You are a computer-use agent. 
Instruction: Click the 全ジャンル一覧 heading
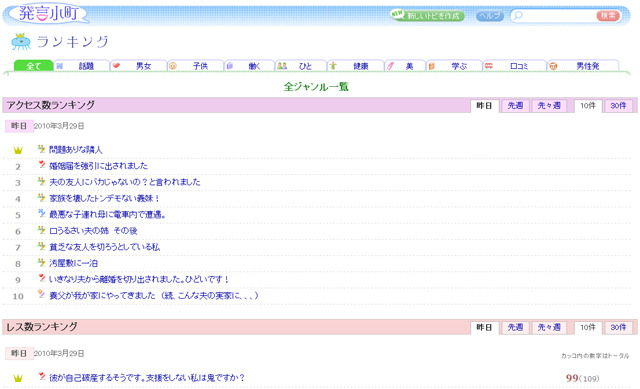[316, 87]
